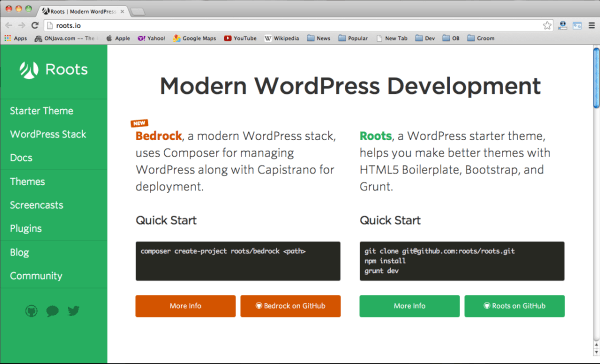
Task: Click the blue window extension icon in the toolbar
Action: click(577, 26)
